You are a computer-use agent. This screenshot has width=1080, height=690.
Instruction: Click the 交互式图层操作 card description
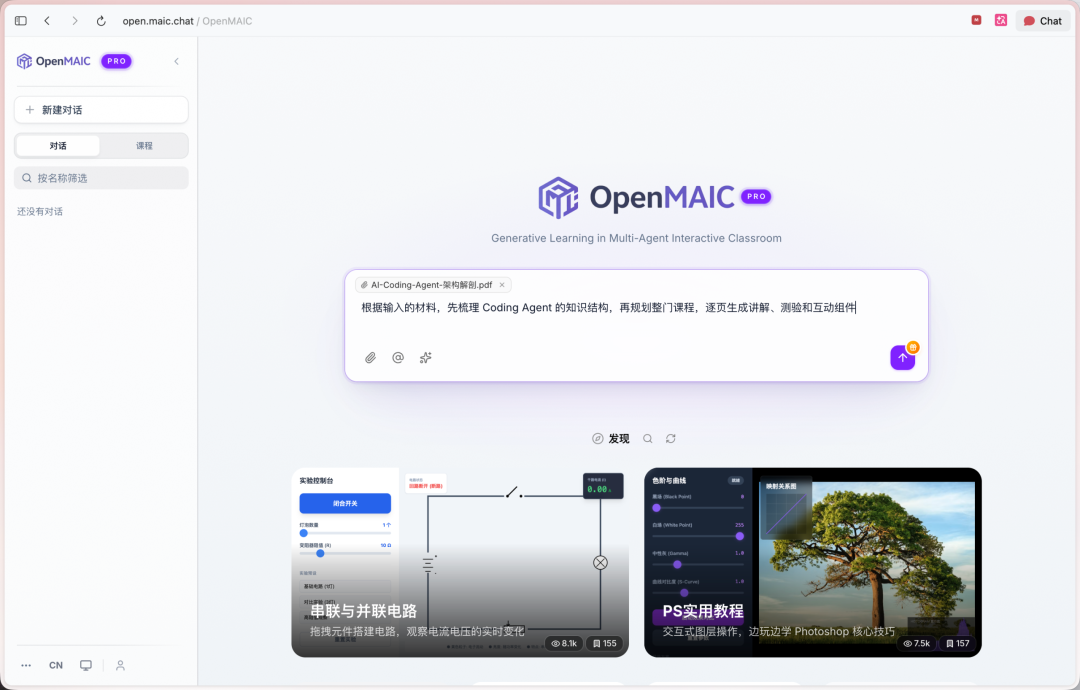coord(778,631)
